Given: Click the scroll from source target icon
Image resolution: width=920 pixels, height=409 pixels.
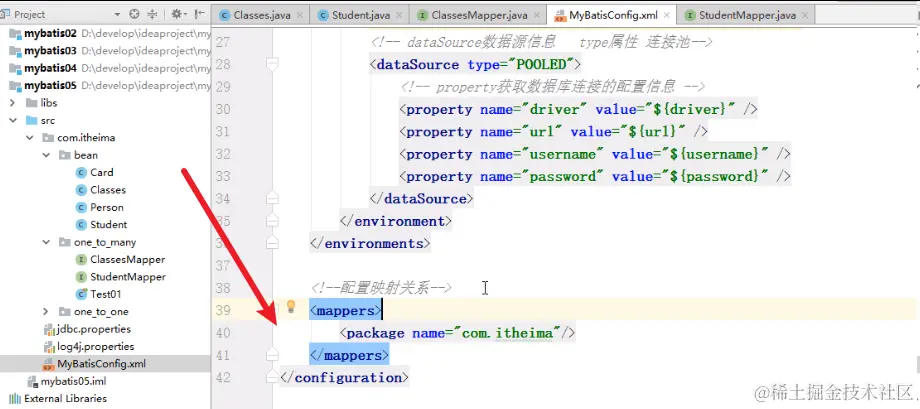Looking at the screenshot, I should point(134,14).
